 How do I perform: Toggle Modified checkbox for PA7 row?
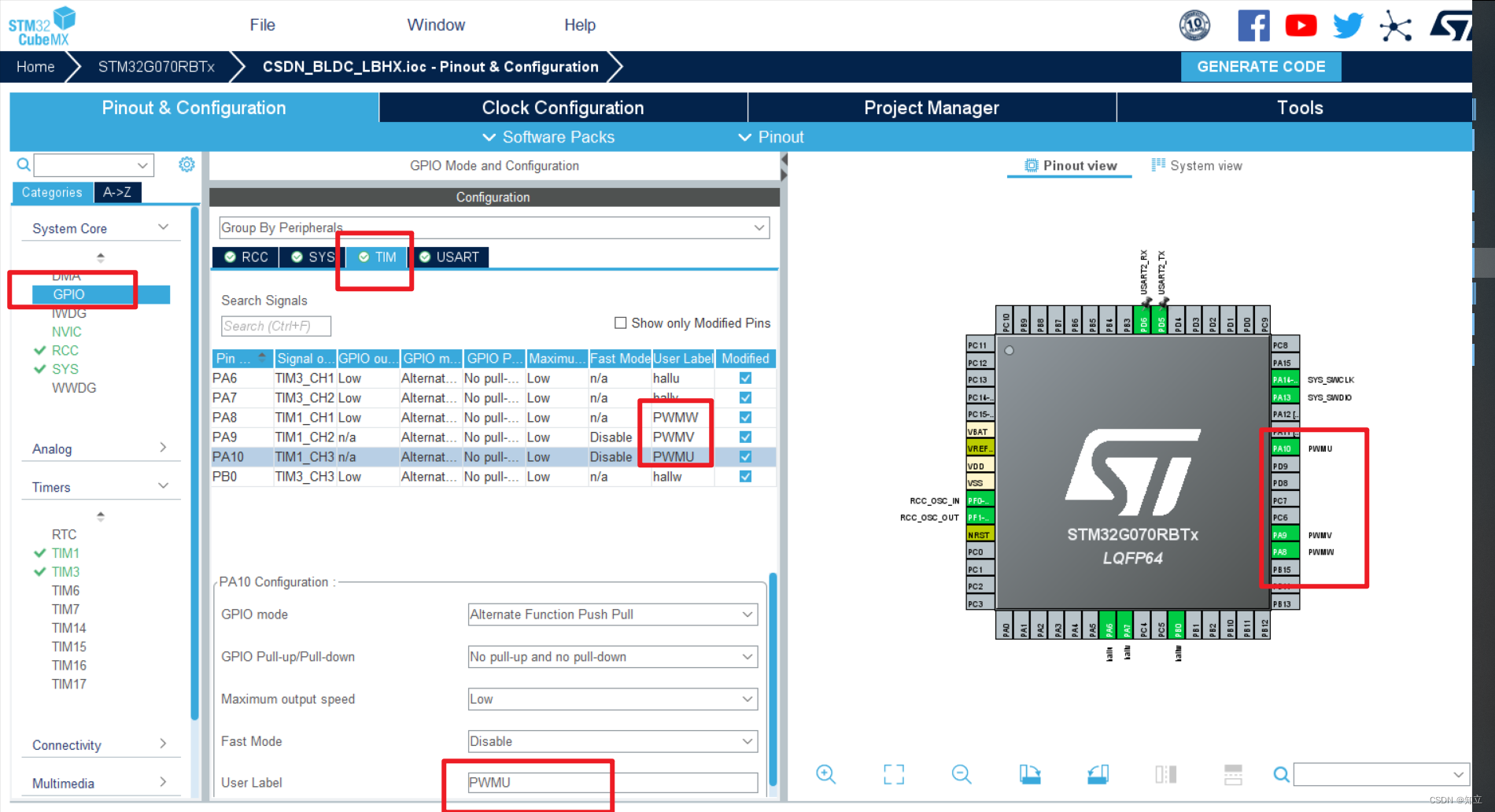tap(745, 398)
